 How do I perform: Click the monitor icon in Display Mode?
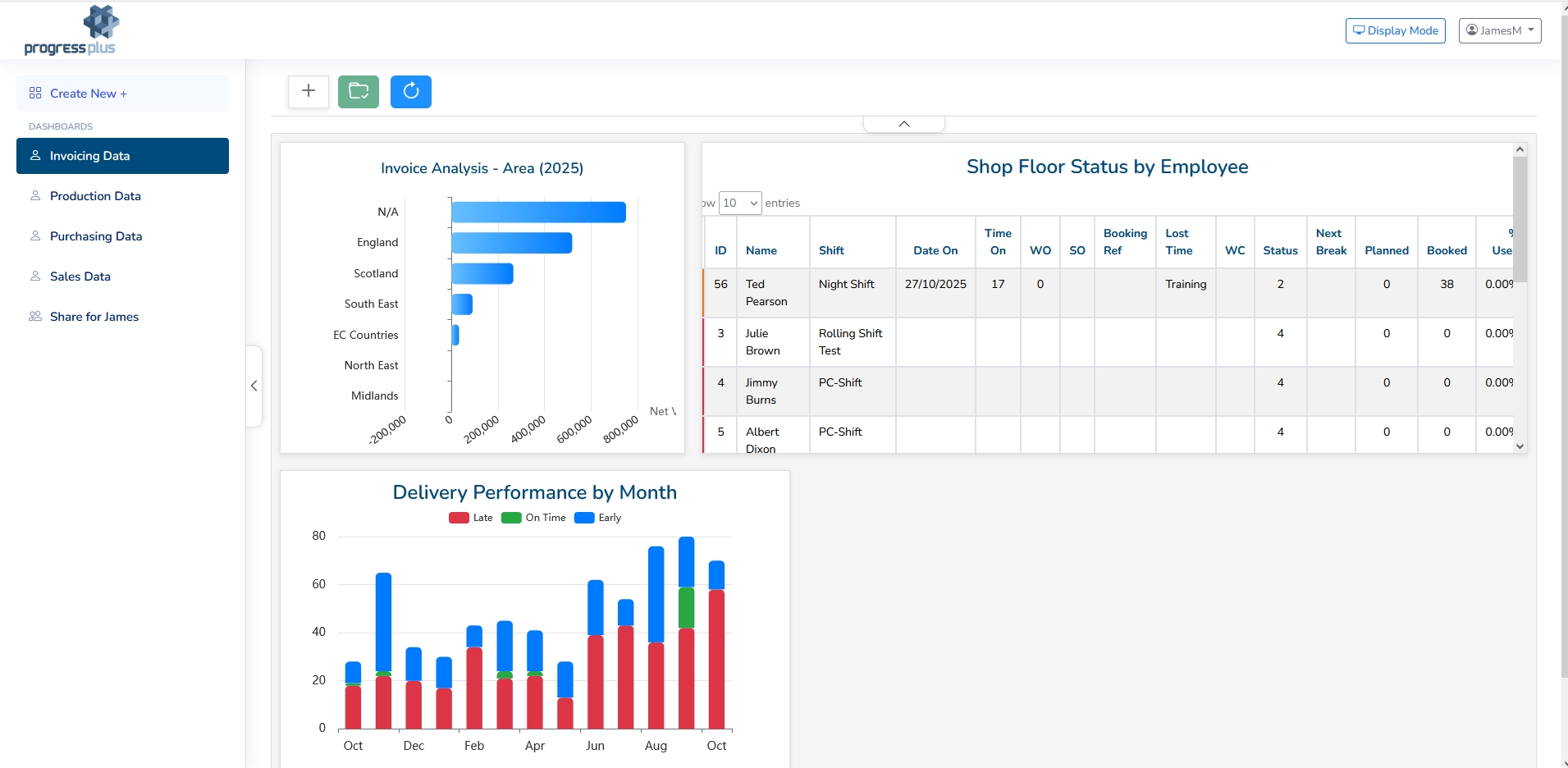(1359, 30)
